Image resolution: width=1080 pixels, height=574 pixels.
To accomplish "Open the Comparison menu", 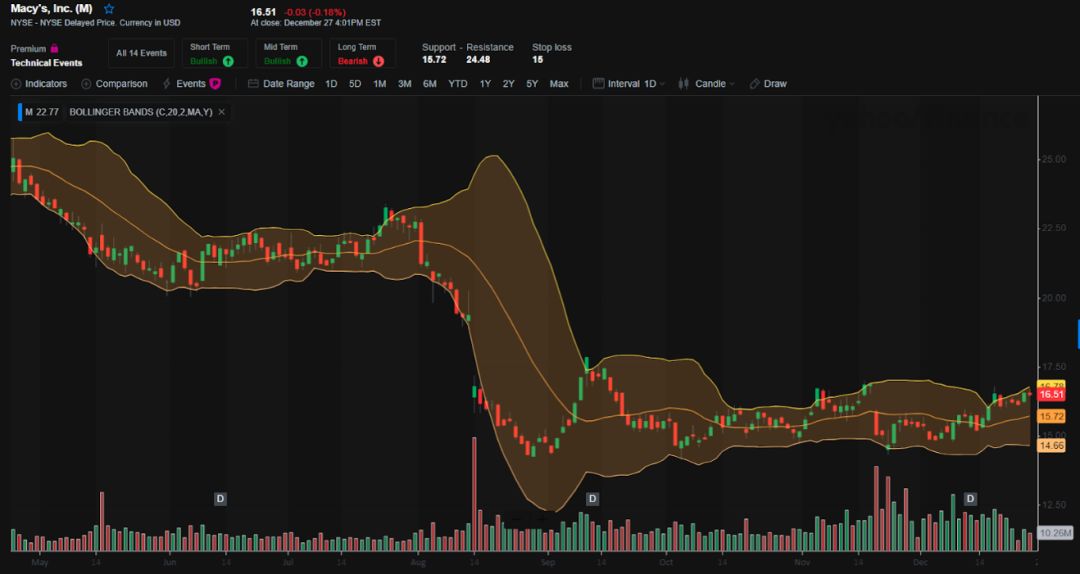I will tap(114, 84).
